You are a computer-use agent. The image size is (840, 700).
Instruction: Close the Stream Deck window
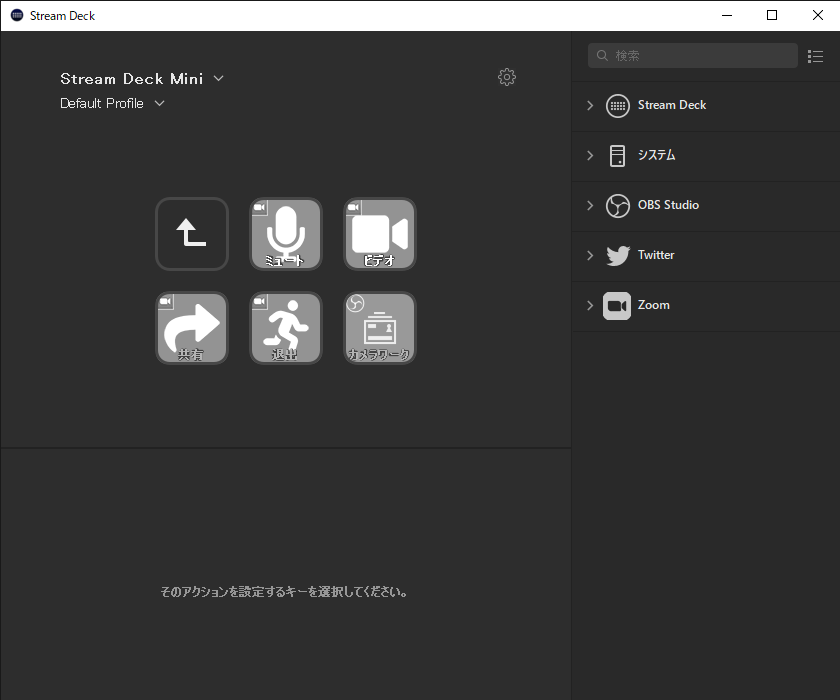click(x=818, y=15)
